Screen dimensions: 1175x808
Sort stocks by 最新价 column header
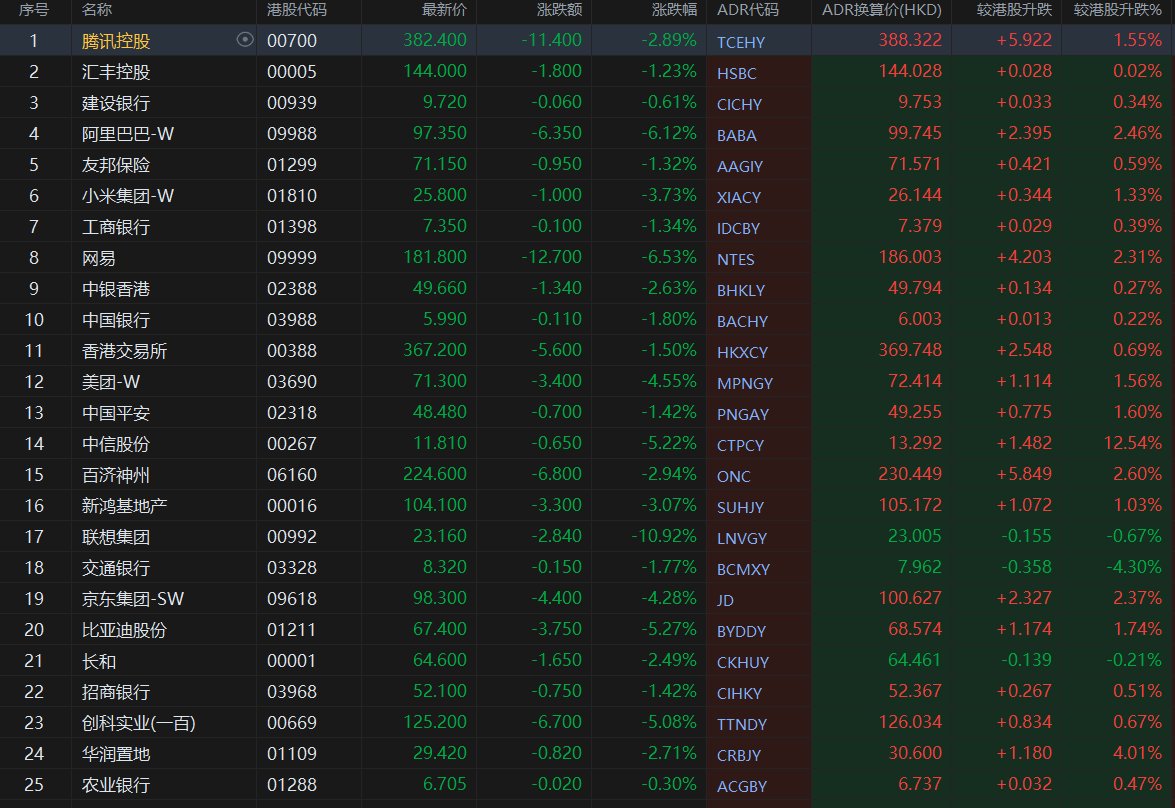click(444, 10)
